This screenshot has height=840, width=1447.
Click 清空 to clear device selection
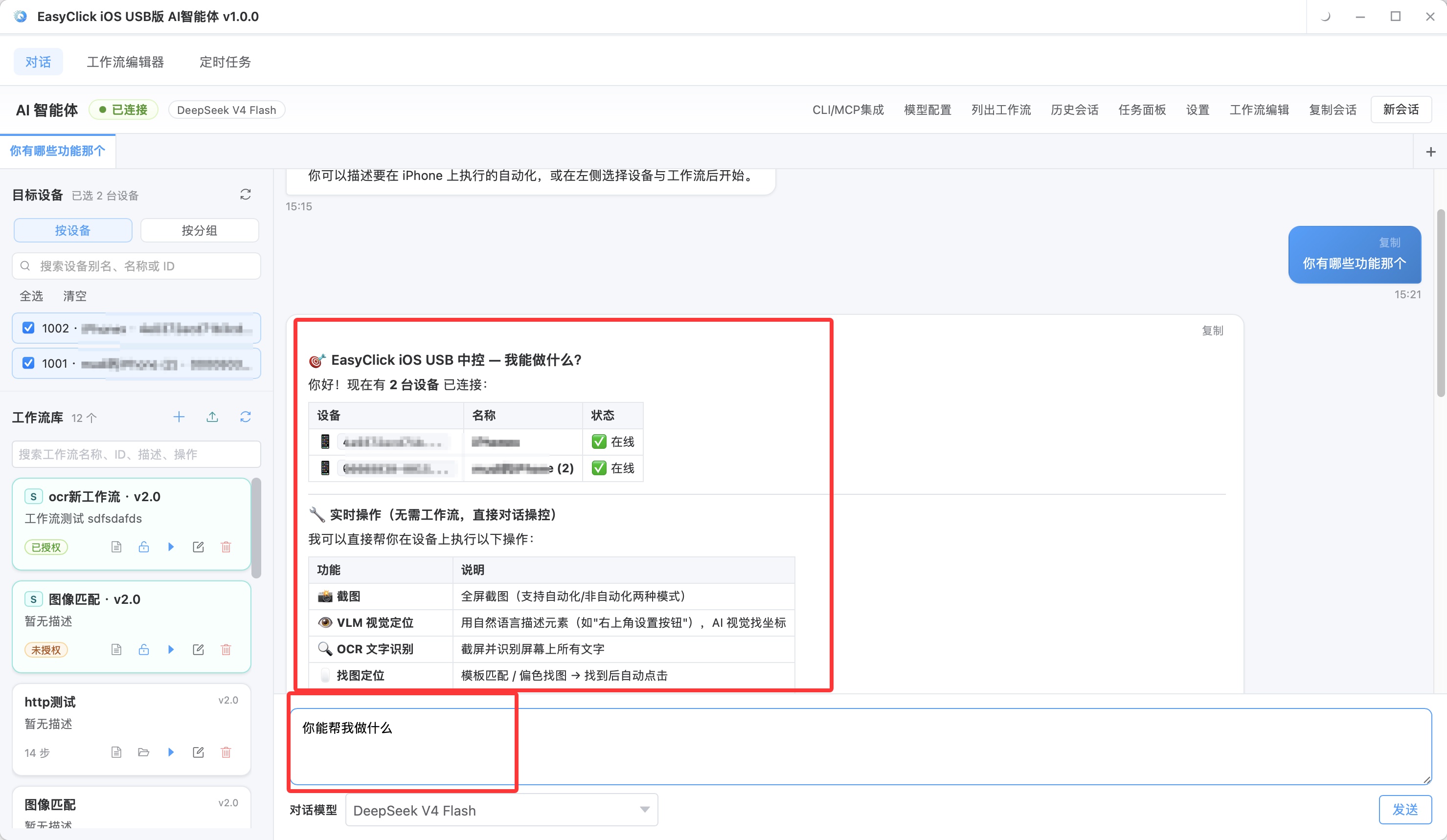coord(75,295)
